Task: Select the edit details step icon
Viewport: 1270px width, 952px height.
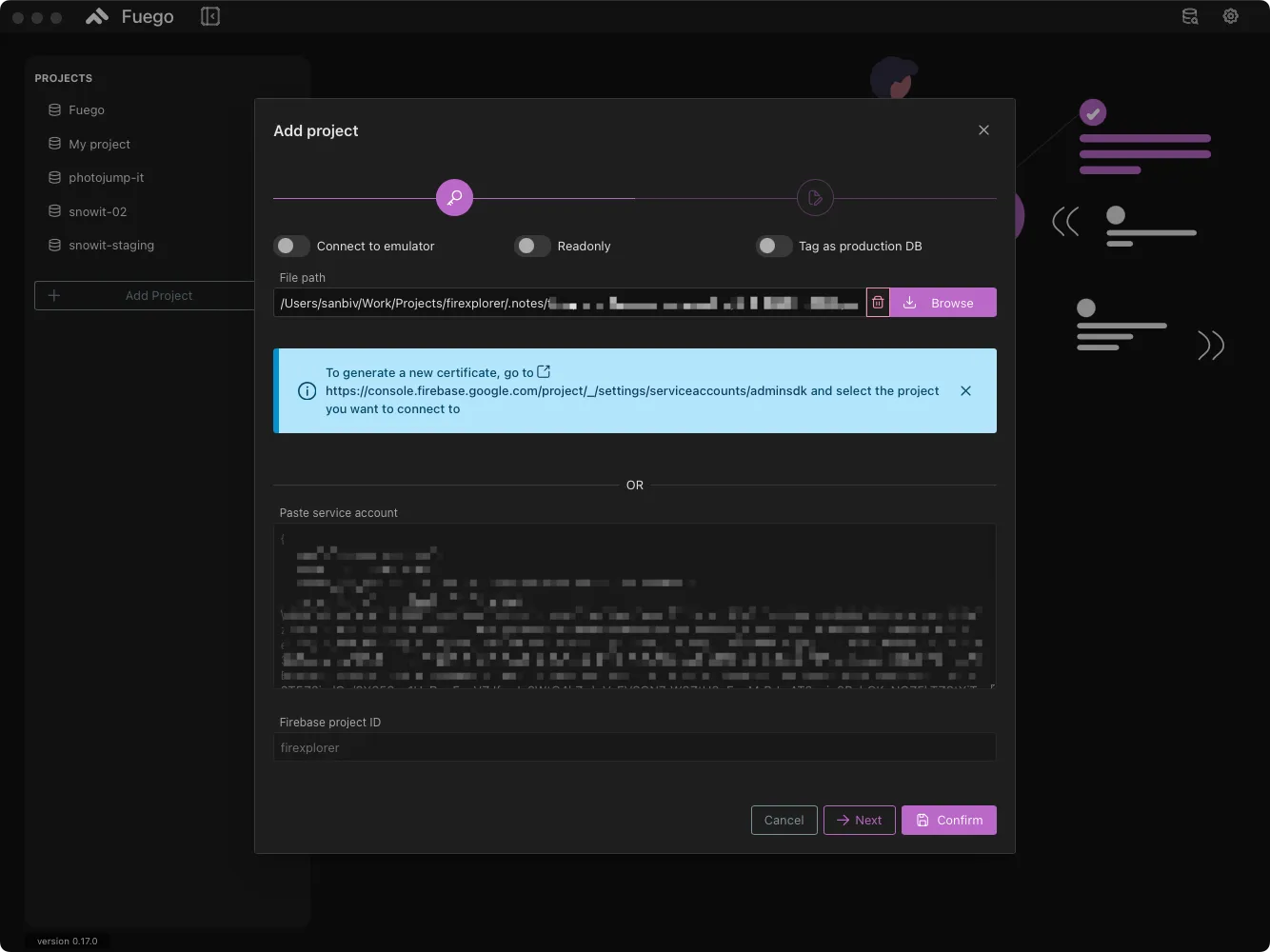Action: [815, 198]
